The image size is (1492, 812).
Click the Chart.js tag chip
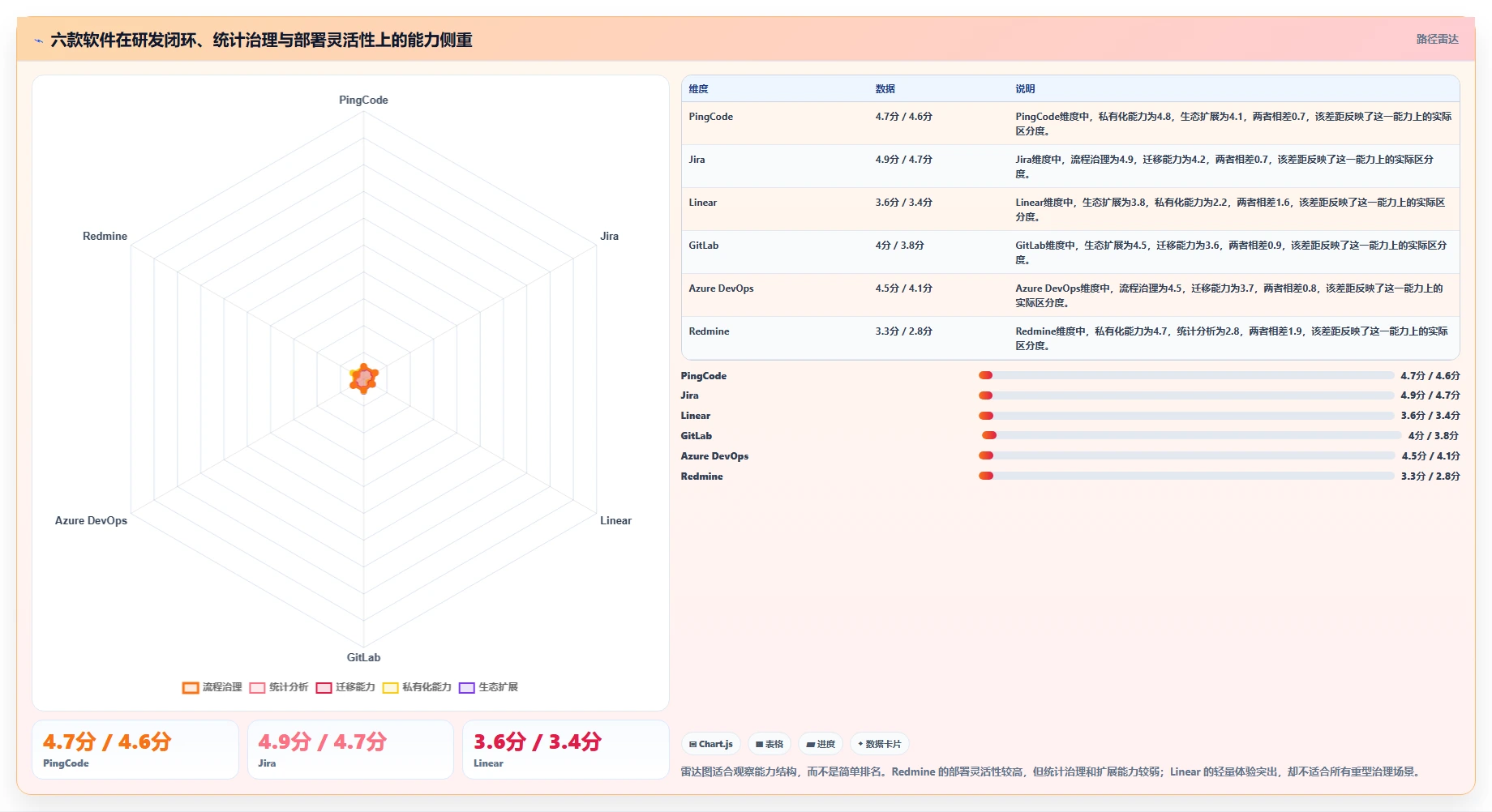pos(710,744)
